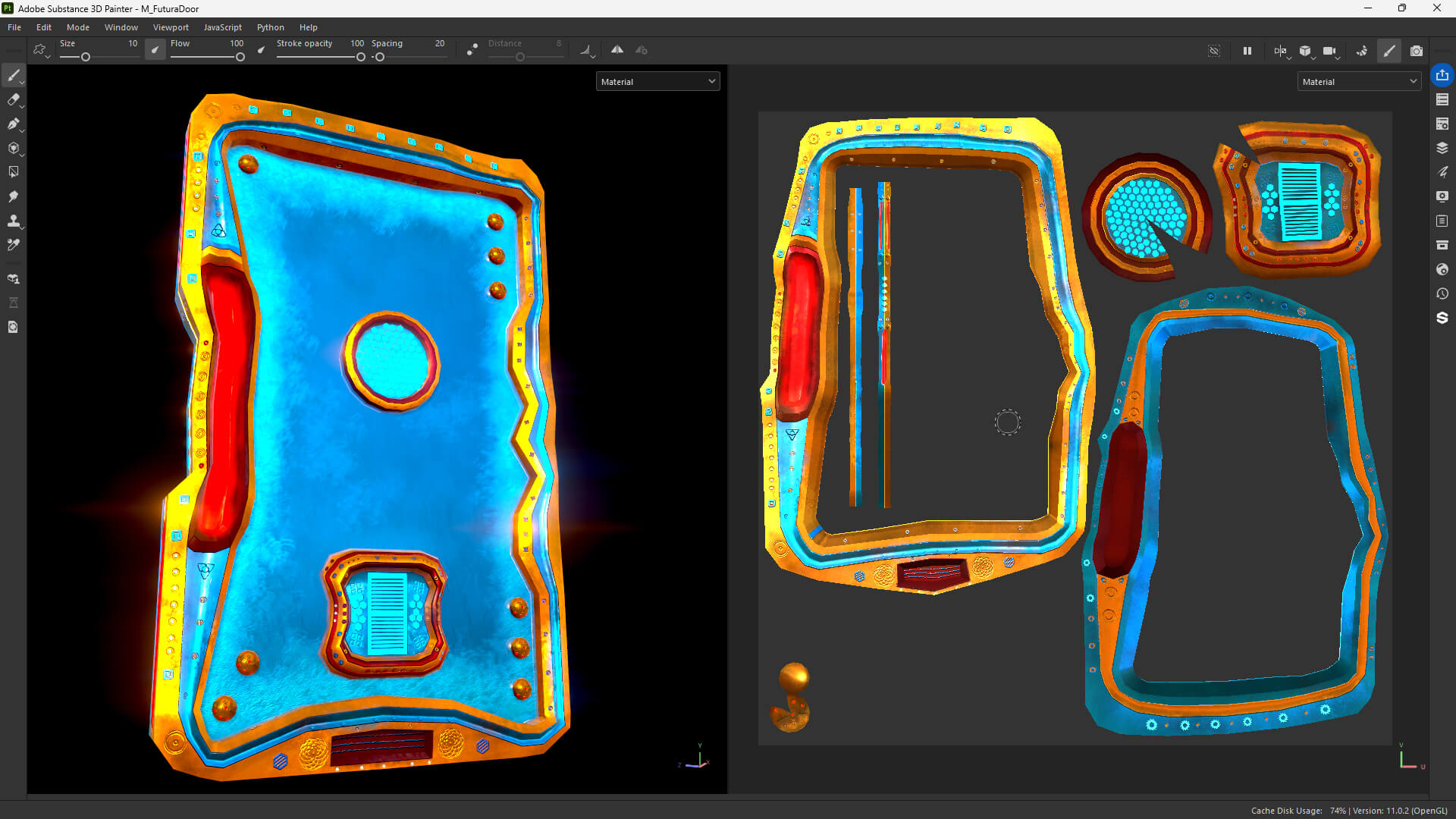Open the Layer Stack panel icon

pos(1442,148)
